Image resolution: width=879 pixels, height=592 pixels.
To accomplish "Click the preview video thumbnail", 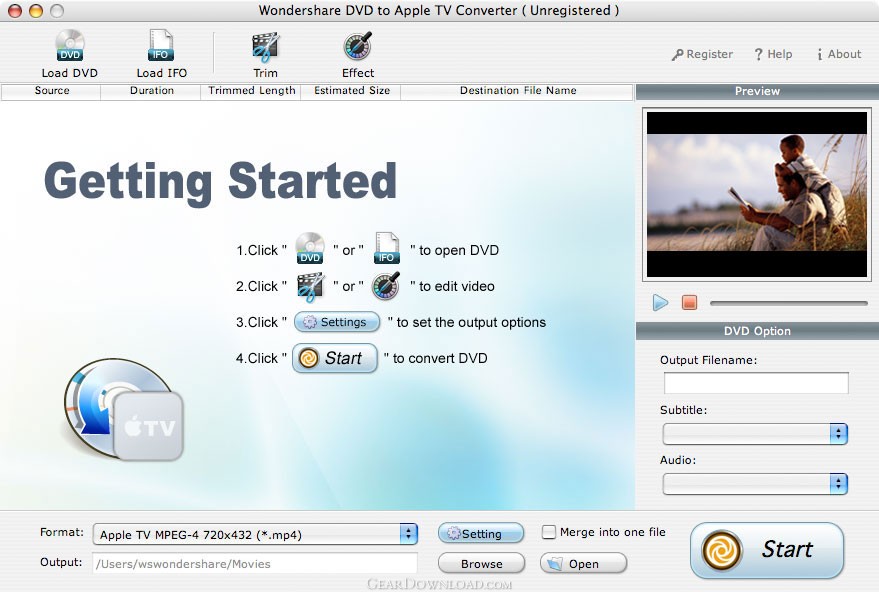I will [x=757, y=194].
